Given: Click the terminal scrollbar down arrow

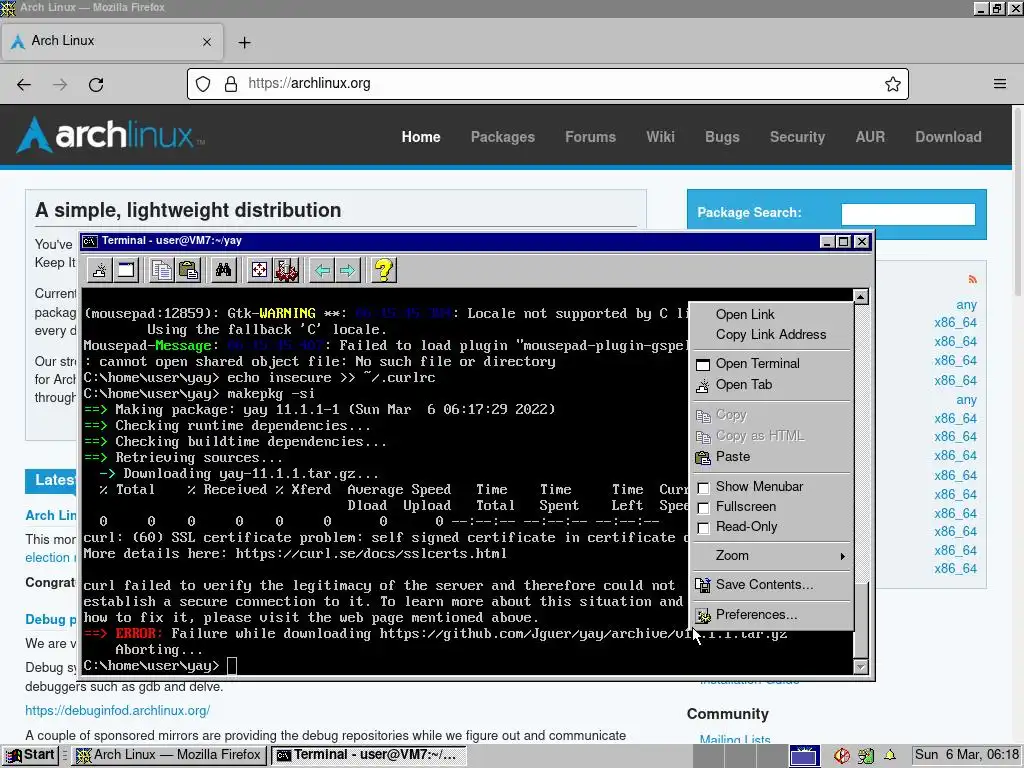Looking at the screenshot, I should 861,667.
